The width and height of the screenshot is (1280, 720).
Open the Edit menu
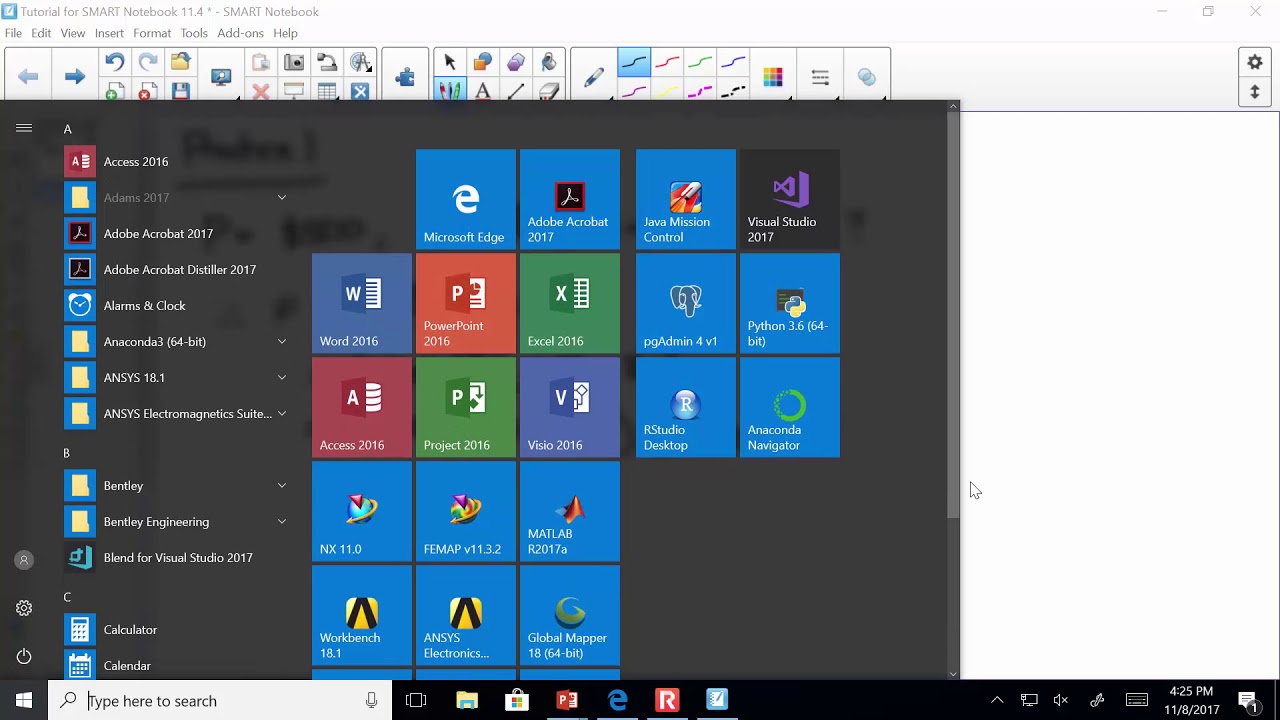pyautogui.click(x=41, y=33)
